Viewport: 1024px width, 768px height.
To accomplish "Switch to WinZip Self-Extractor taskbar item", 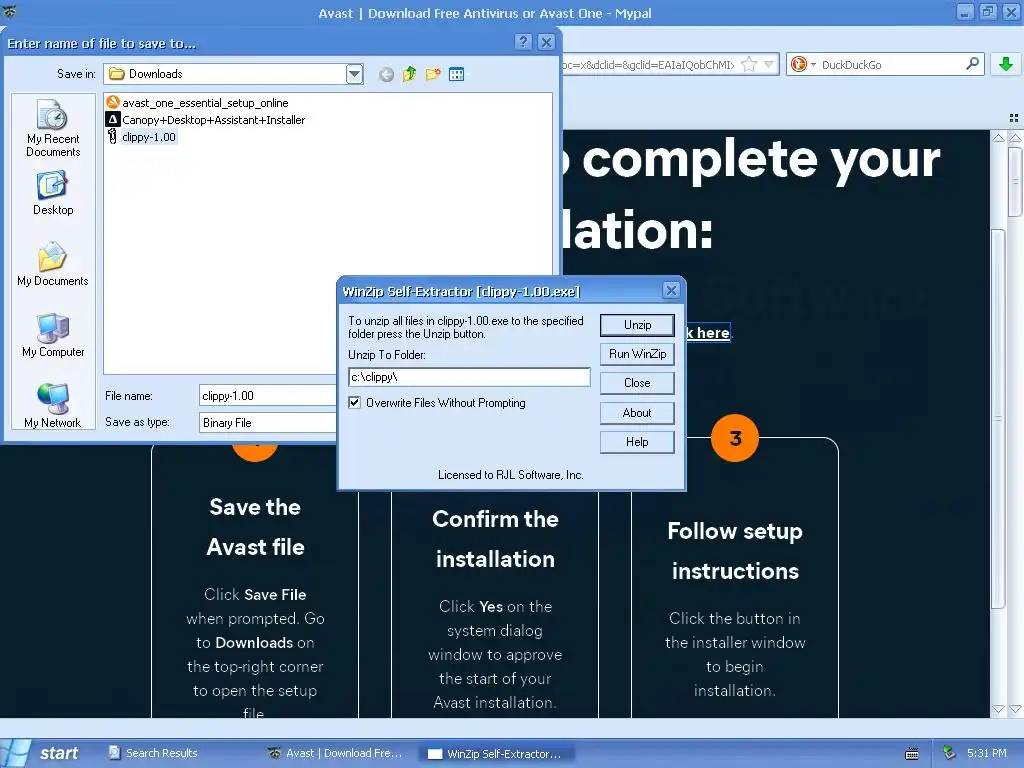I will (496, 754).
